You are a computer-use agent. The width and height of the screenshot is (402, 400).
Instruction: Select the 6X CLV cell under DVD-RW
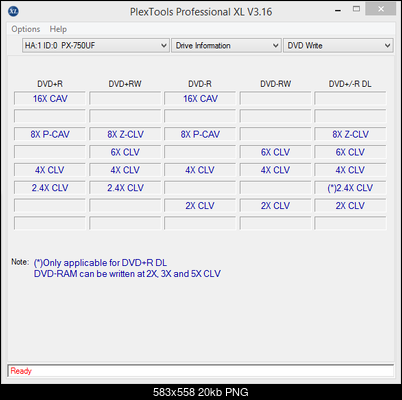click(275, 152)
